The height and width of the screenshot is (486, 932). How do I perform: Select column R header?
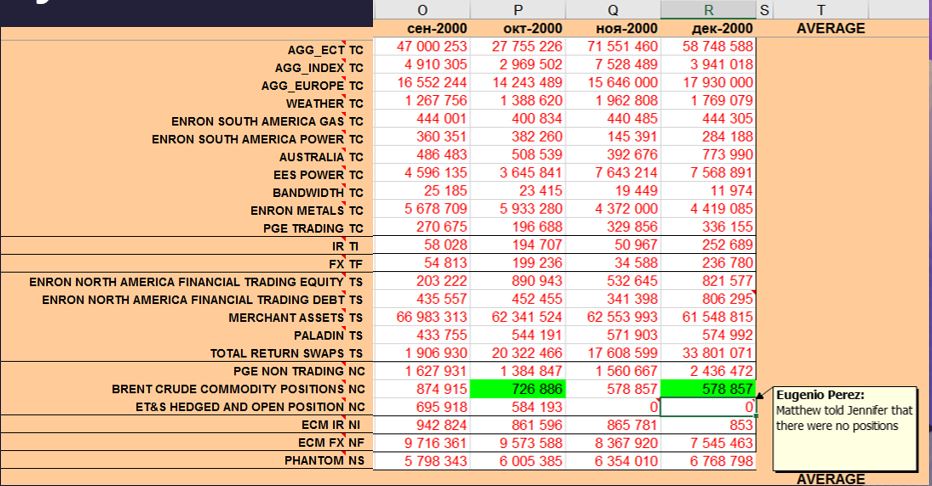[709, 10]
